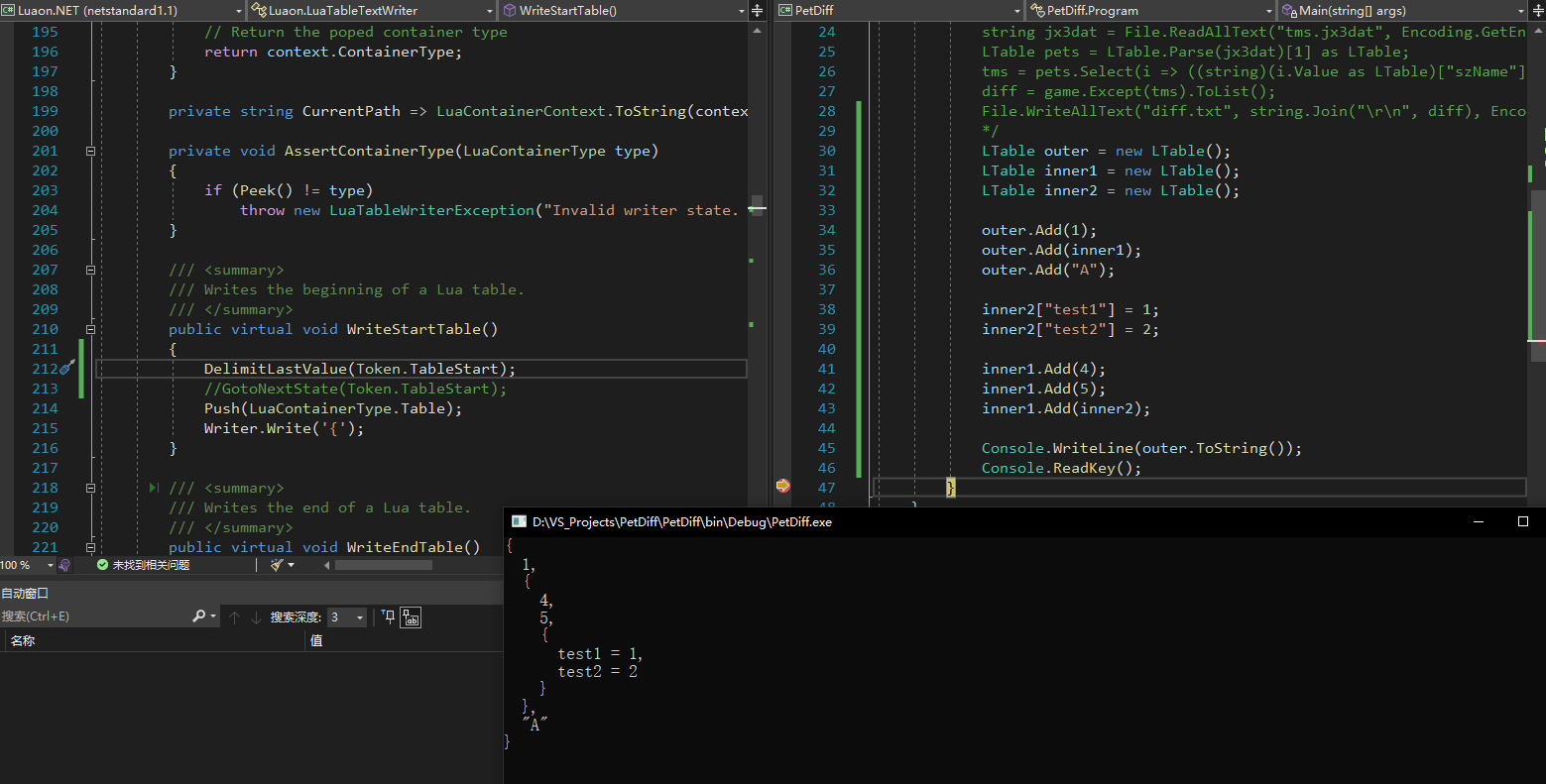Collapse the summary comment at line 207
Image resolution: width=1546 pixels, height=784 pixels.
click(x=90, y=270)
